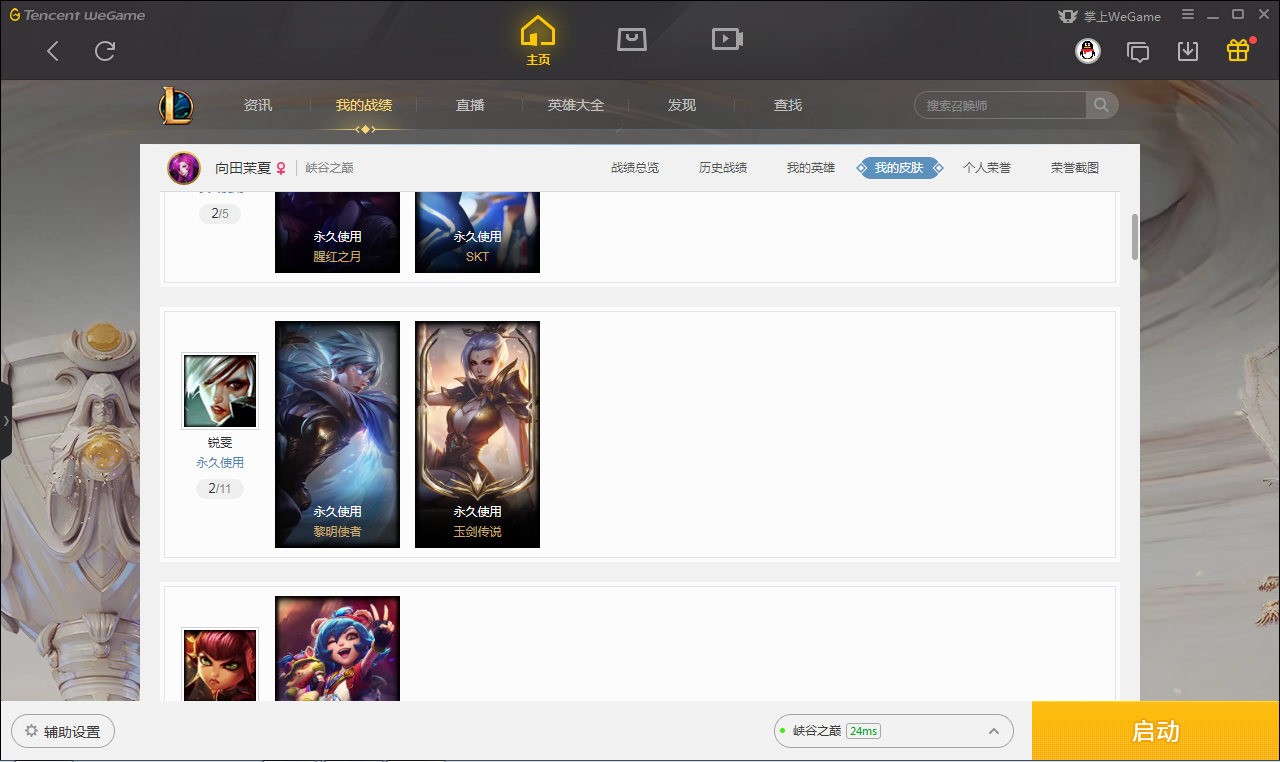Viewport: 1280px width, 762px height.
Task: Open the 查找 search tab
Action: click(x=788, y=105)
